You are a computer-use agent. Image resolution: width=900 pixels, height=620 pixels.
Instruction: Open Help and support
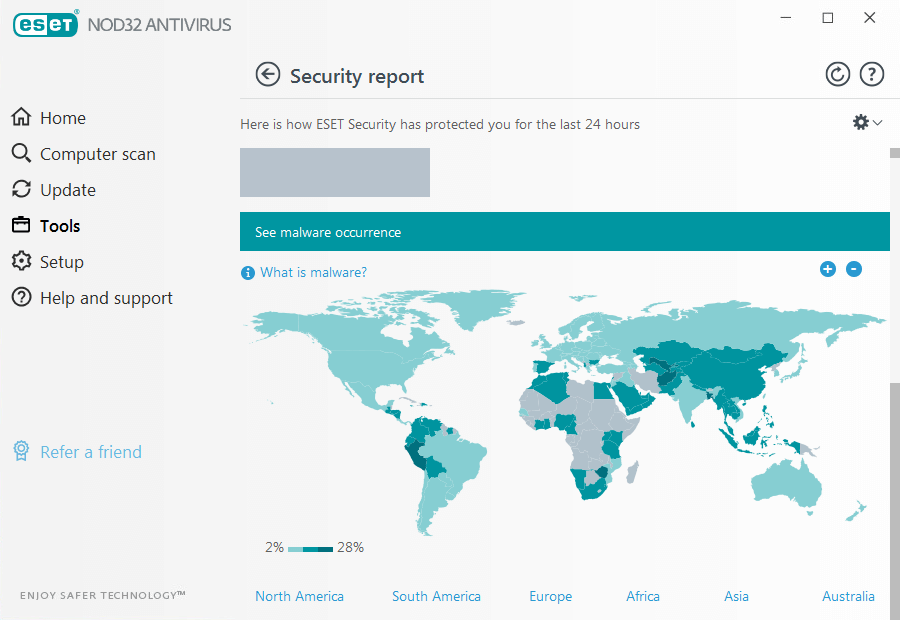click(106, 298)
